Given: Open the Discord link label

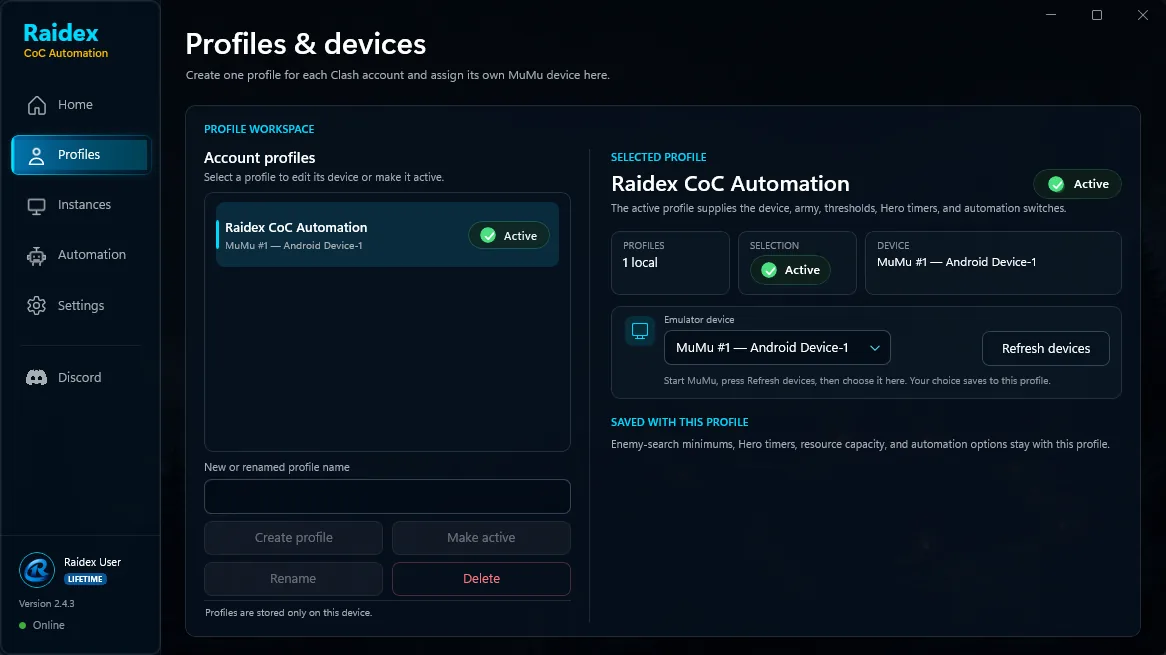Looking at the screenshot, I should (80, 378).
